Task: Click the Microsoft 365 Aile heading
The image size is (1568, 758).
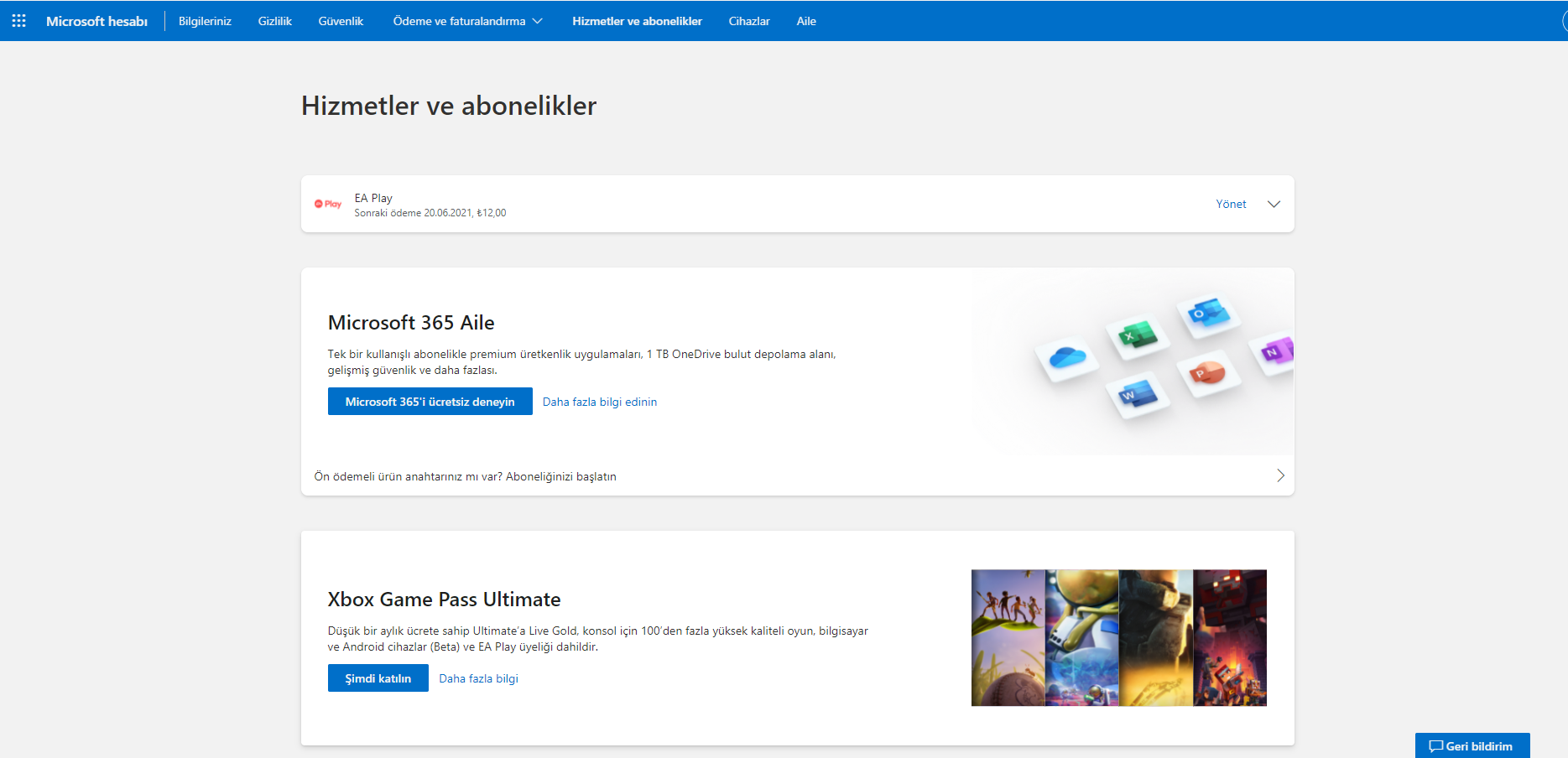Action: click(x=411, y=322)
